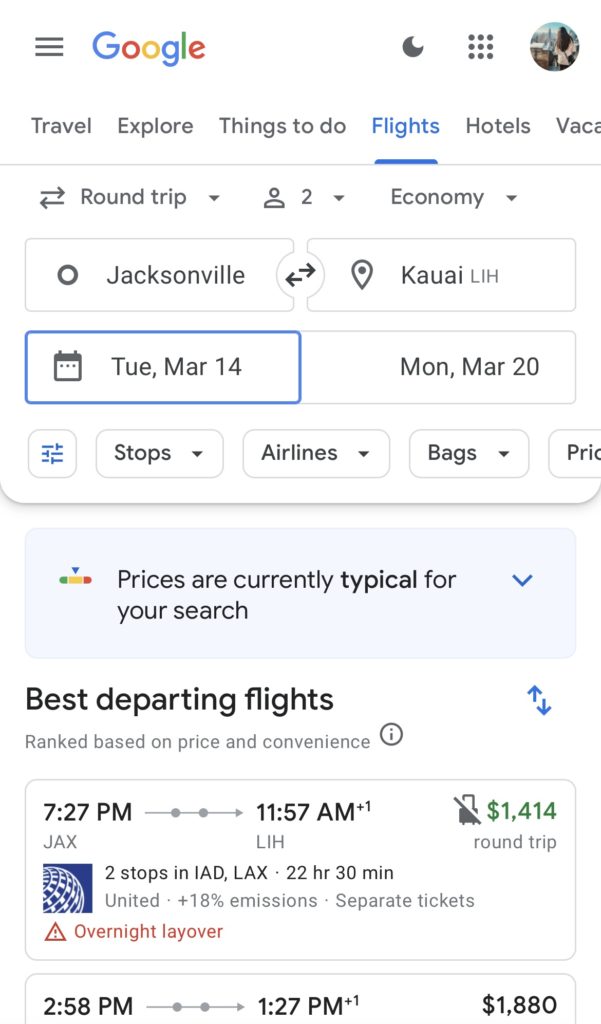Edit the Jacksonville origin field
601x1024 pixels.
point(160,276)
